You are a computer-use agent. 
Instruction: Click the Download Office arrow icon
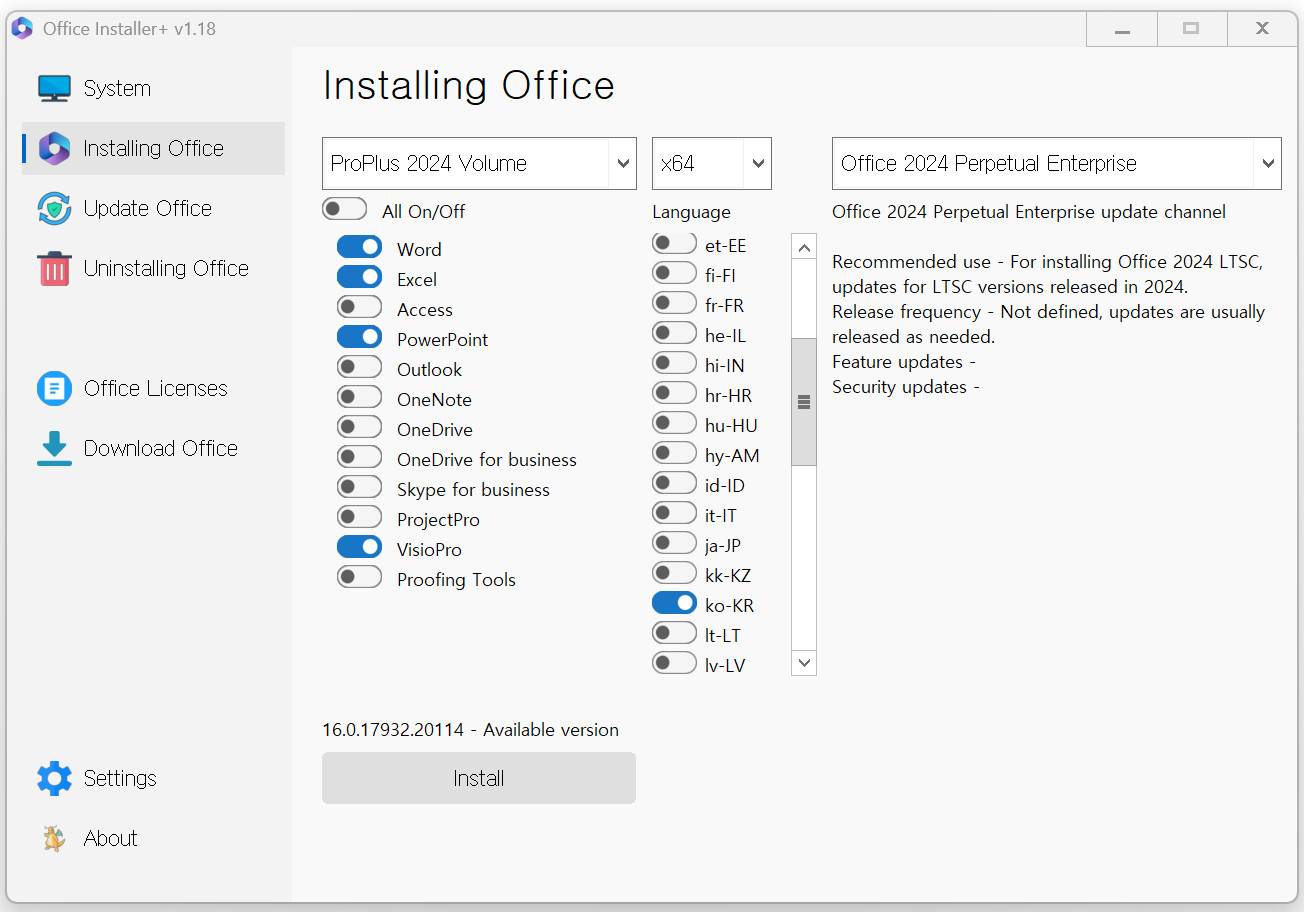(54, 448)
